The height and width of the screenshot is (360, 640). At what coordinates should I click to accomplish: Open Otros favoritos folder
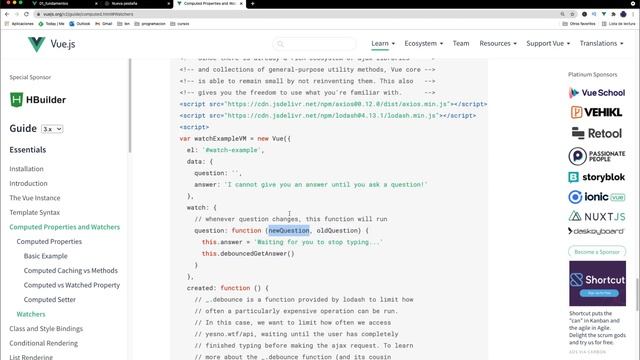click(579, 24)
